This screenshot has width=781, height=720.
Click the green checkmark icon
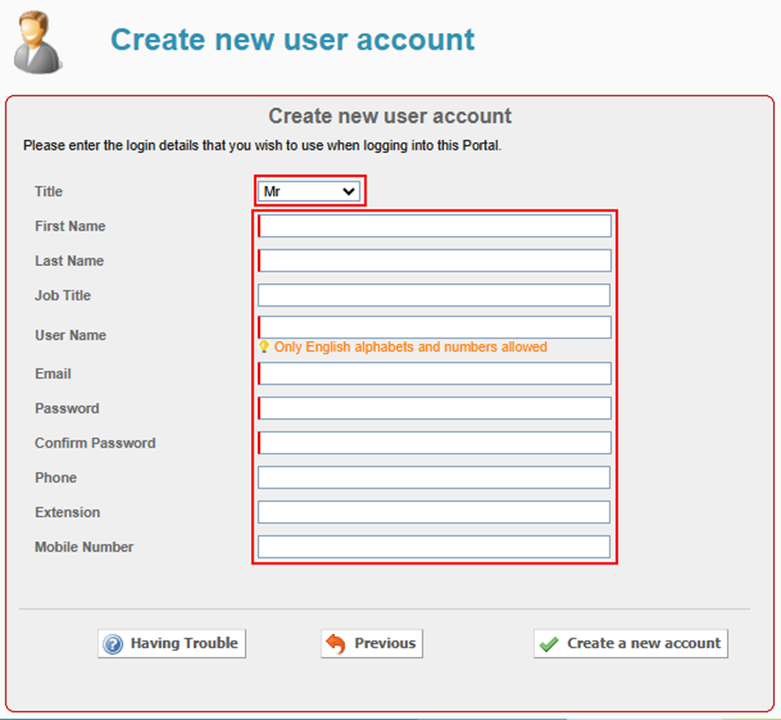coord(548,644)
